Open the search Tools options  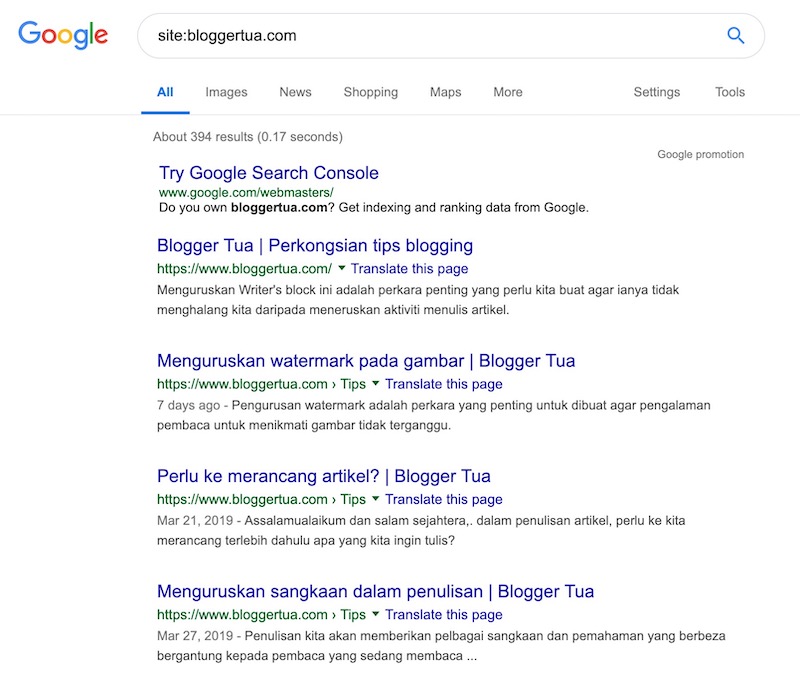pyautogui.click(x=730, y=92)
